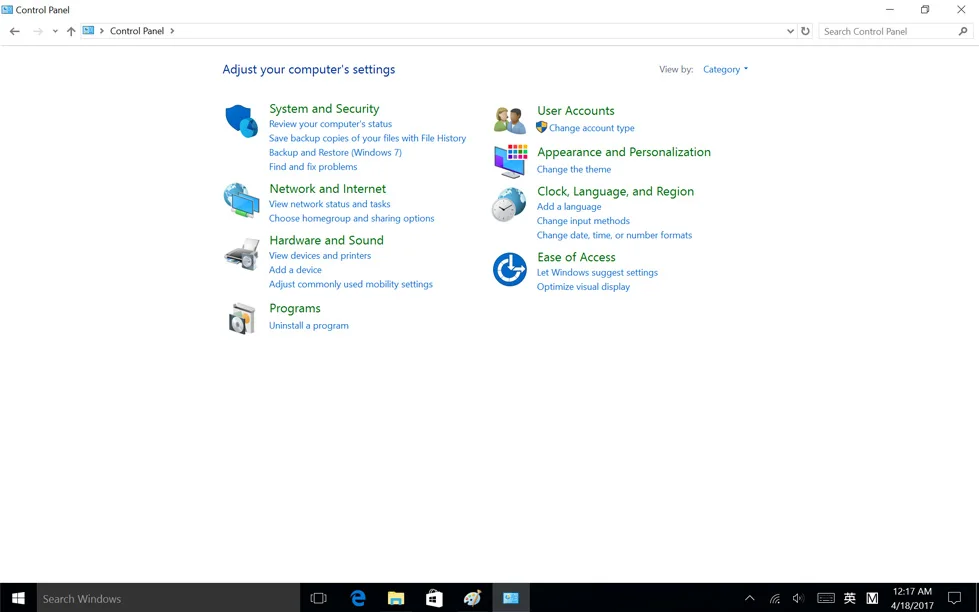
Task: Click Backup and Restore (Windows 7)
Action: (335, 152)
